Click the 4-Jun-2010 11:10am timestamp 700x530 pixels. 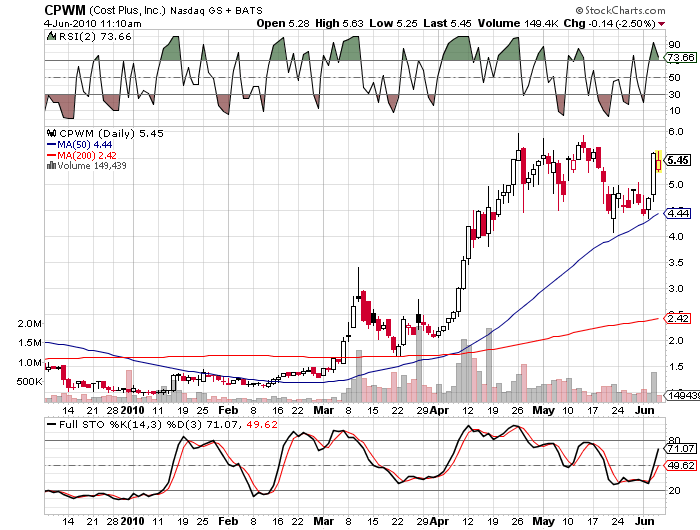click(93, 24)
